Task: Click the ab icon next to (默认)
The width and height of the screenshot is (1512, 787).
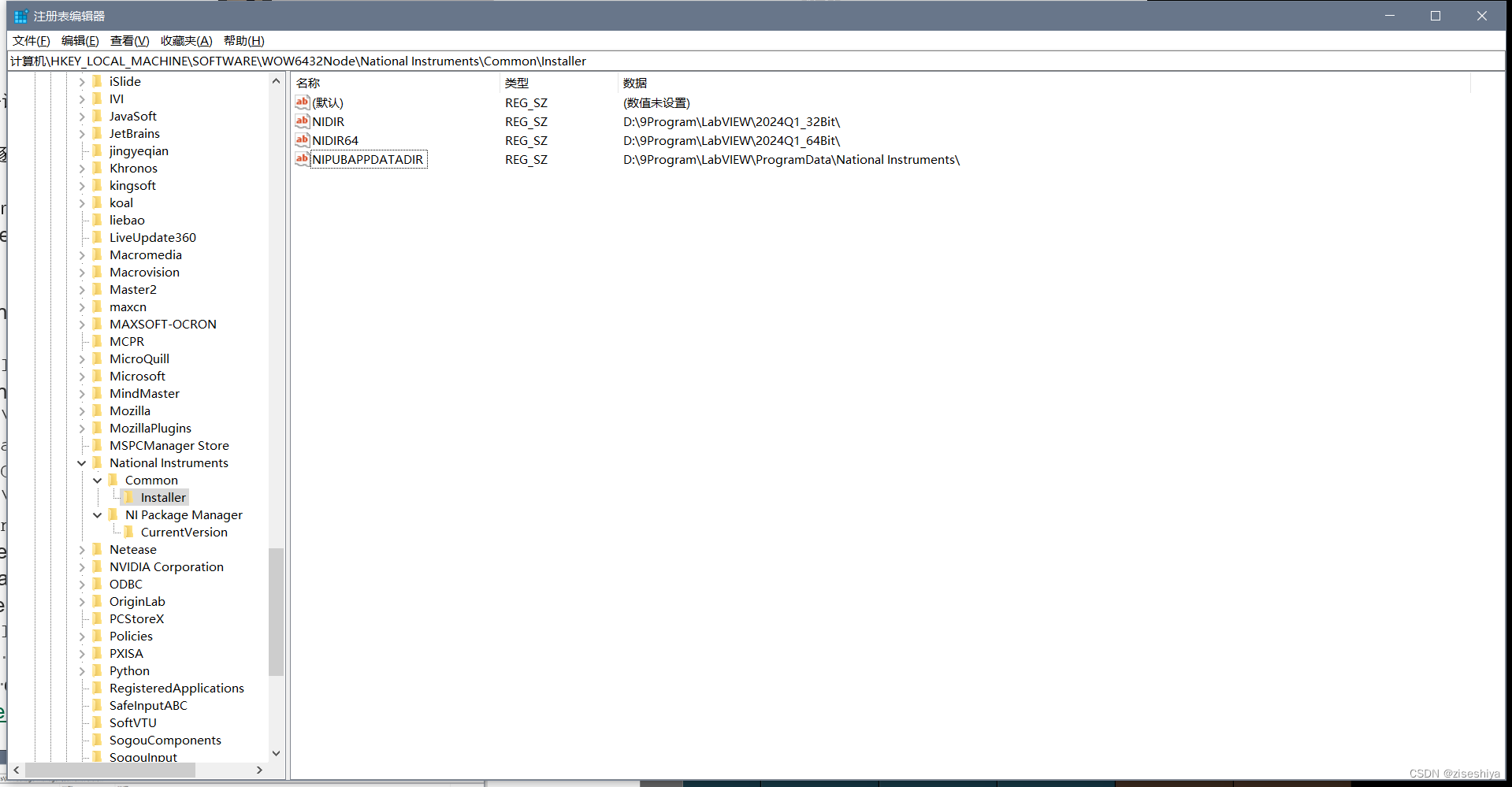Action: [x=302, y=102]
